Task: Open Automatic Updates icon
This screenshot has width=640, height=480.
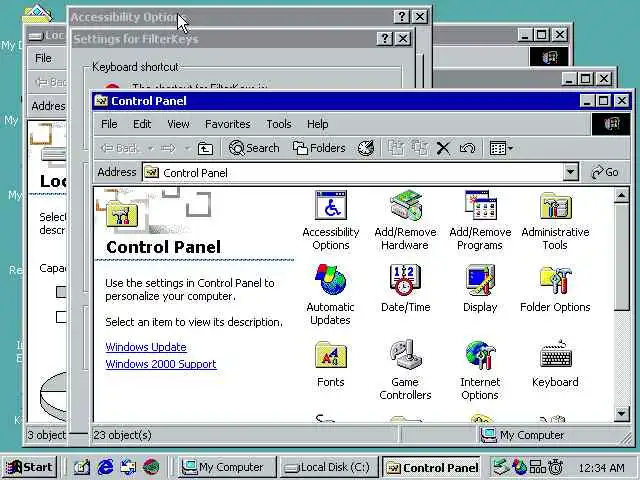Action: pyautogui.click(x=331, y=295)
